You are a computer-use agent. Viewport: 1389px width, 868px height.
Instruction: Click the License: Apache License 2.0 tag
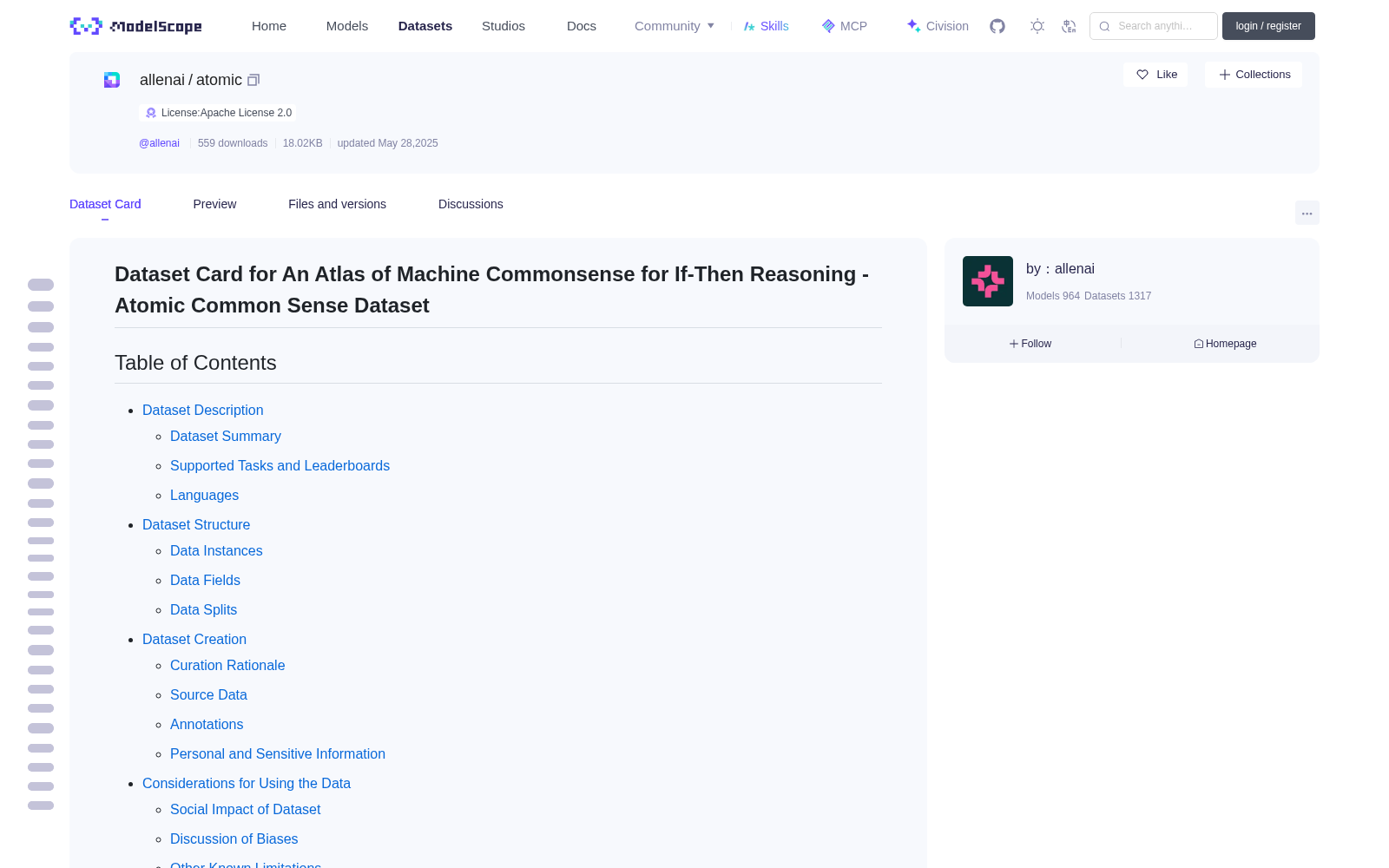click(218, 113)
